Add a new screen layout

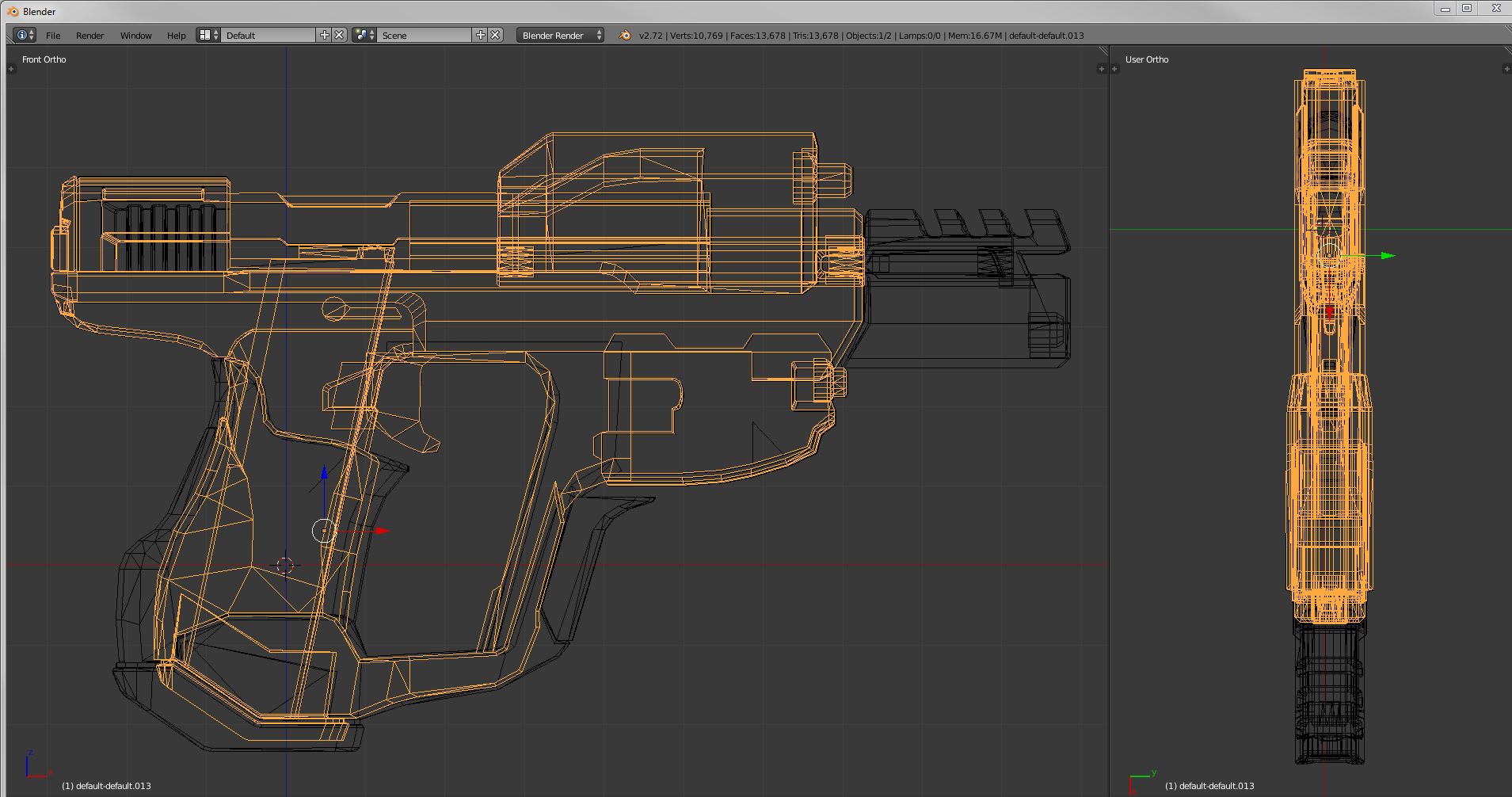[324, 35]
